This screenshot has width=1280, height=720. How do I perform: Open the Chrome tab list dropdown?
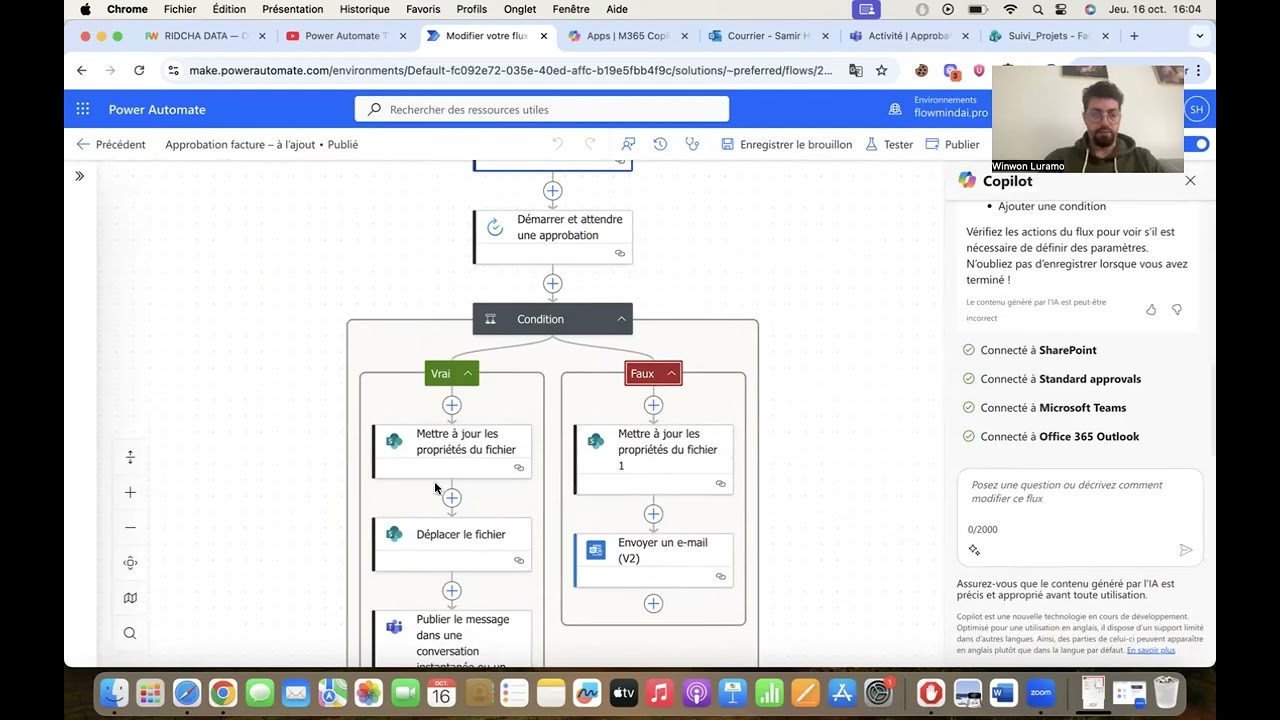1199,36
